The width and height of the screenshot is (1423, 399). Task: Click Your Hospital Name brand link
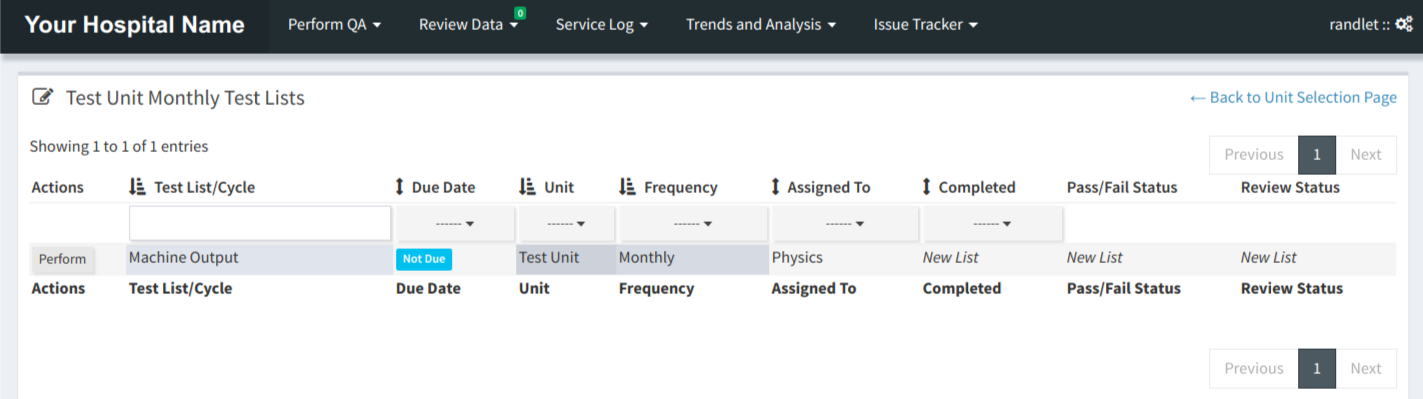tap(134, 25)
